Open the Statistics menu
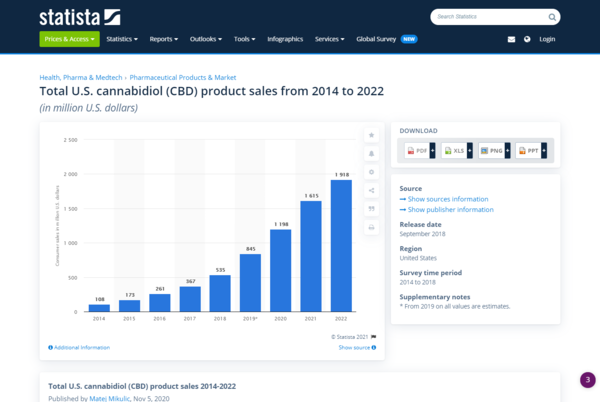This screenshot has height=402, width=600. coord(122,39)
